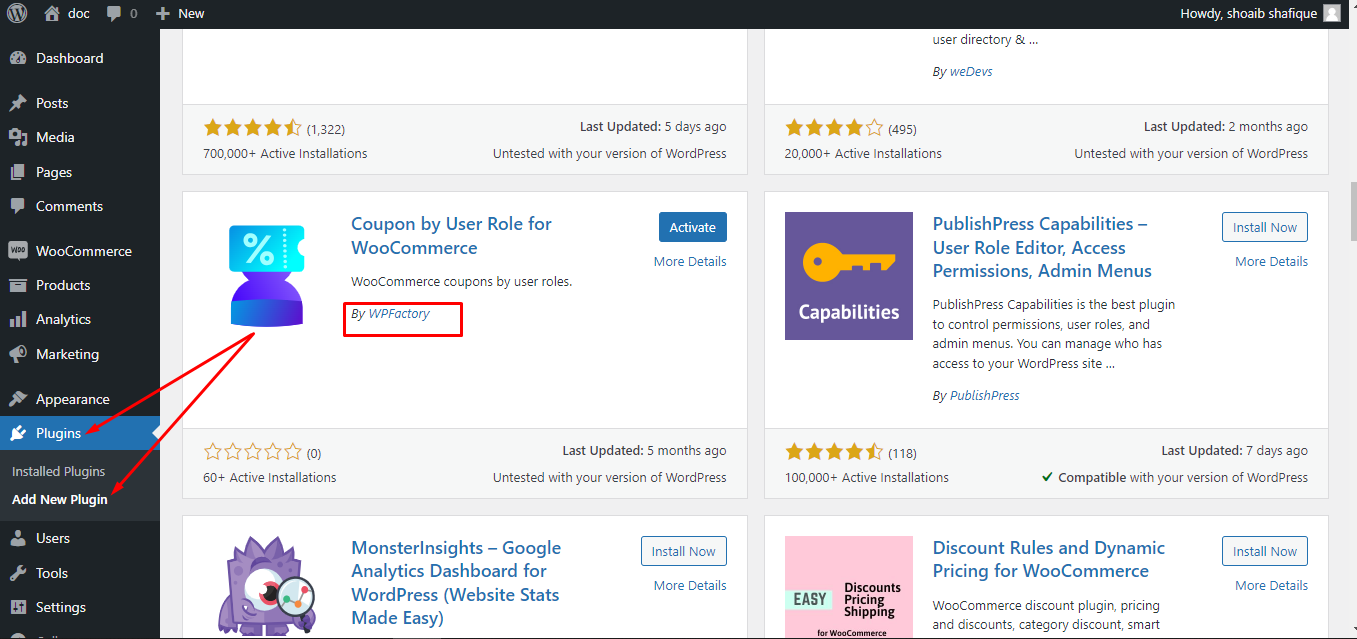Open More Details for Coupon by User Role
The image size is (1357, 639).
point(690,261)
